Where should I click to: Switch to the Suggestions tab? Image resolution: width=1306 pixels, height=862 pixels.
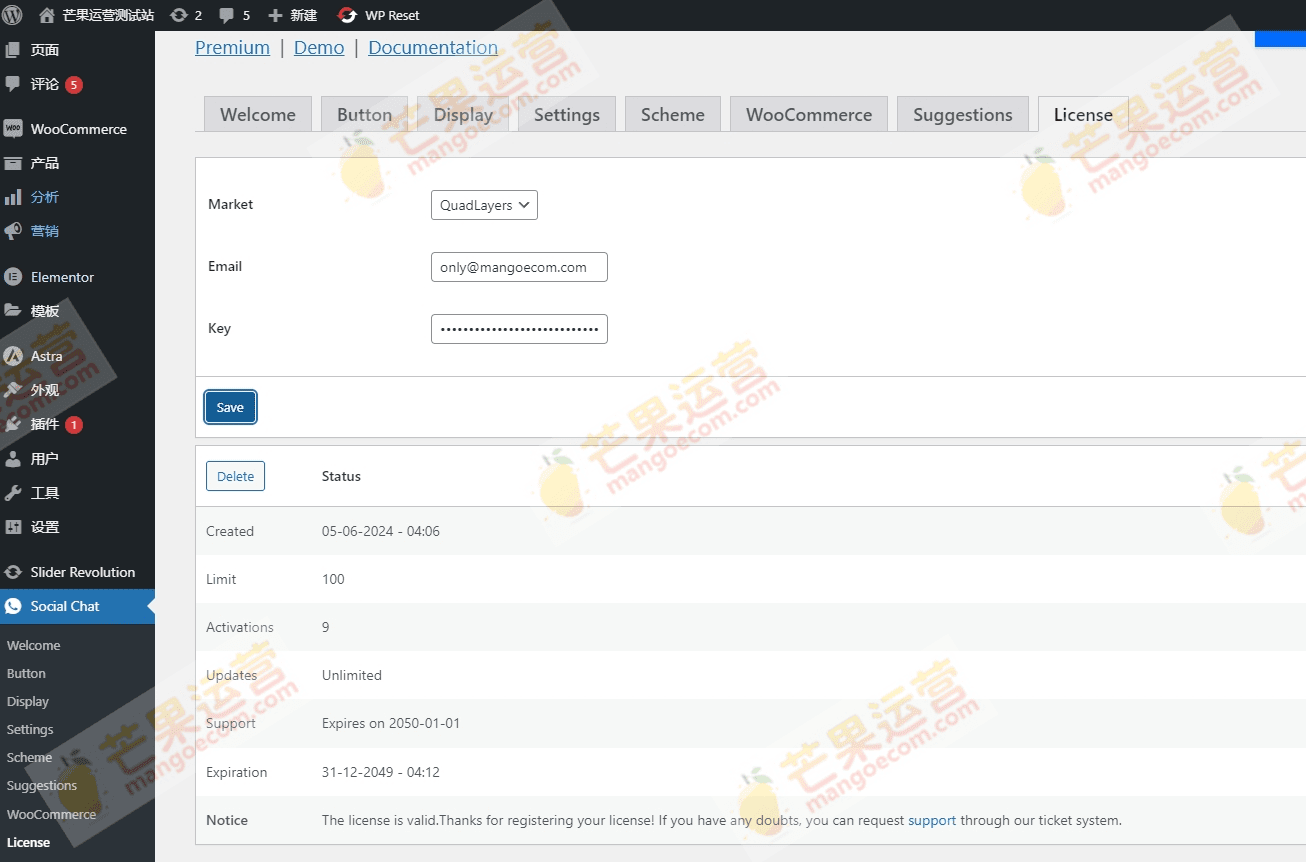click(963, 114)
